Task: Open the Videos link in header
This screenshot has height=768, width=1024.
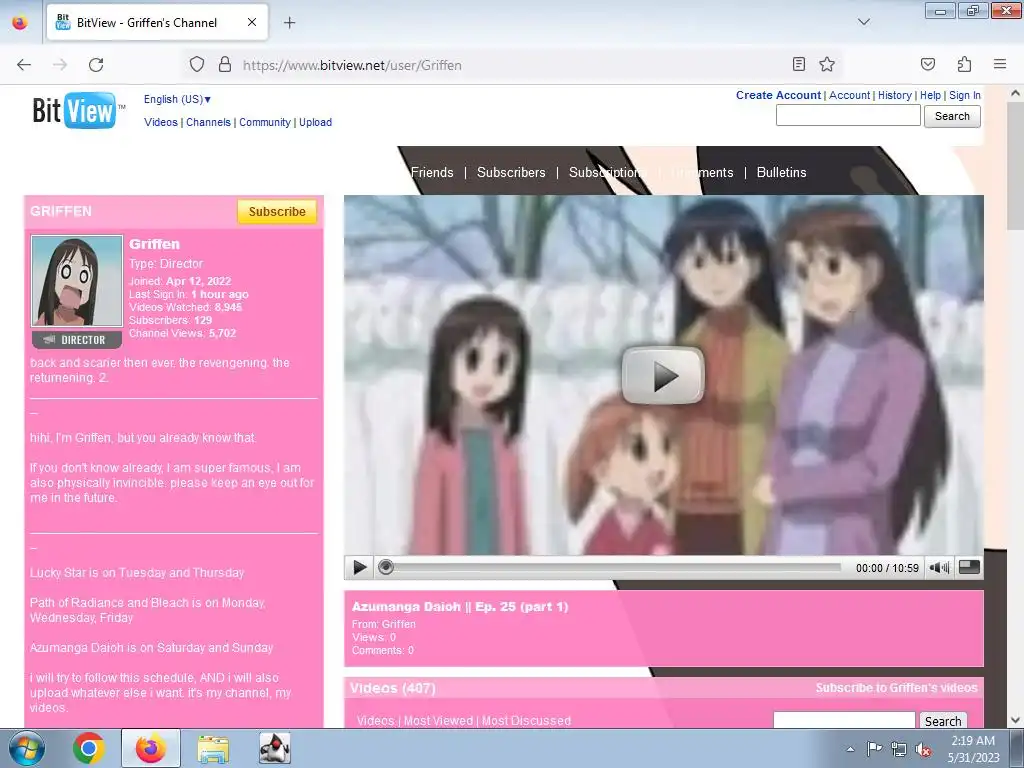Action: coord(161,122)
